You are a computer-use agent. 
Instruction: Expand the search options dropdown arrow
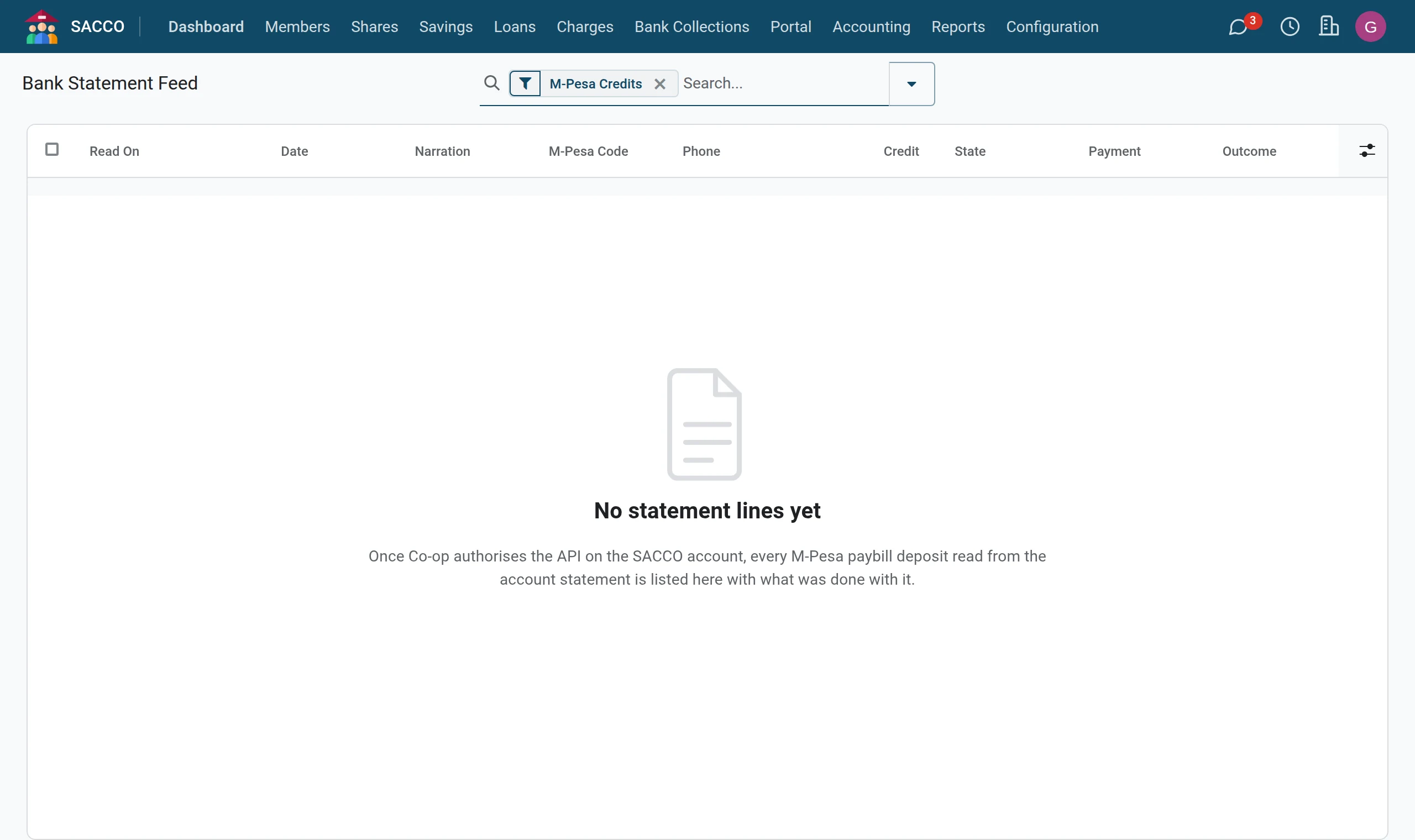click(911, 84)
